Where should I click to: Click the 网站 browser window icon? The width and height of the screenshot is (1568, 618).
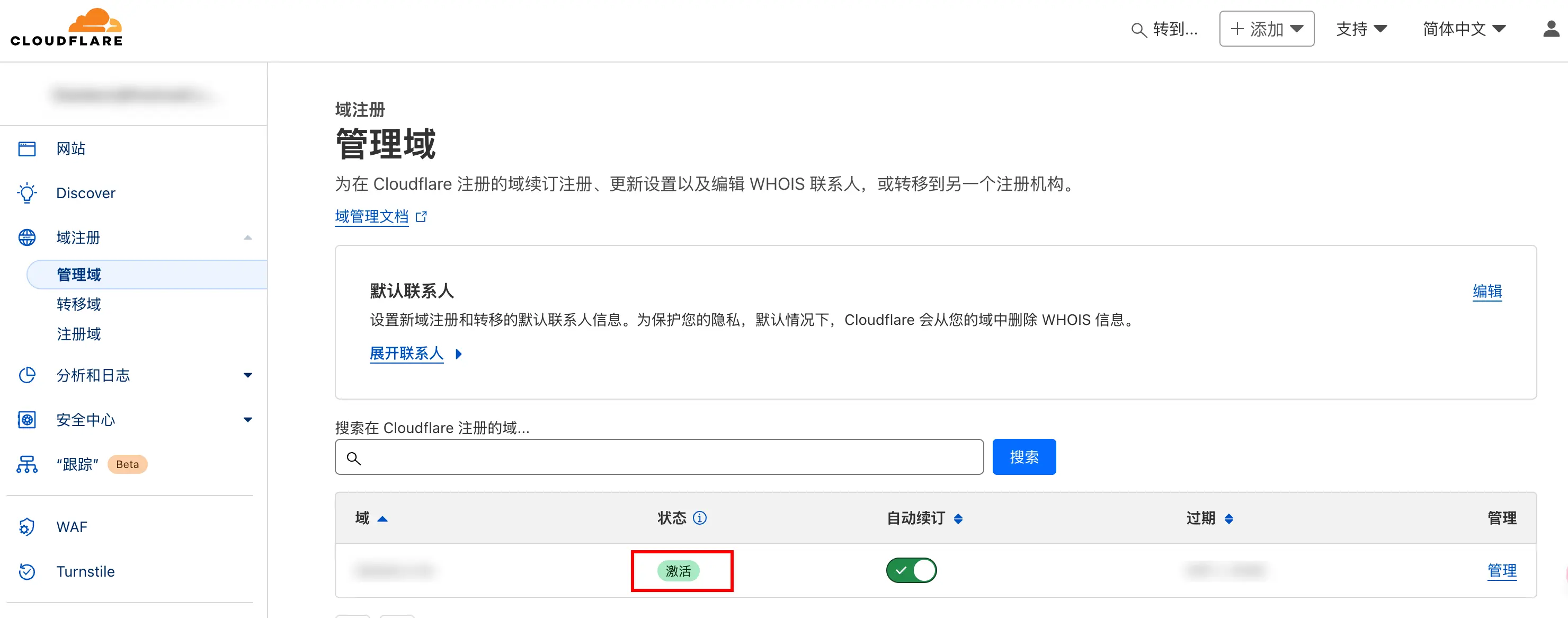27,148
